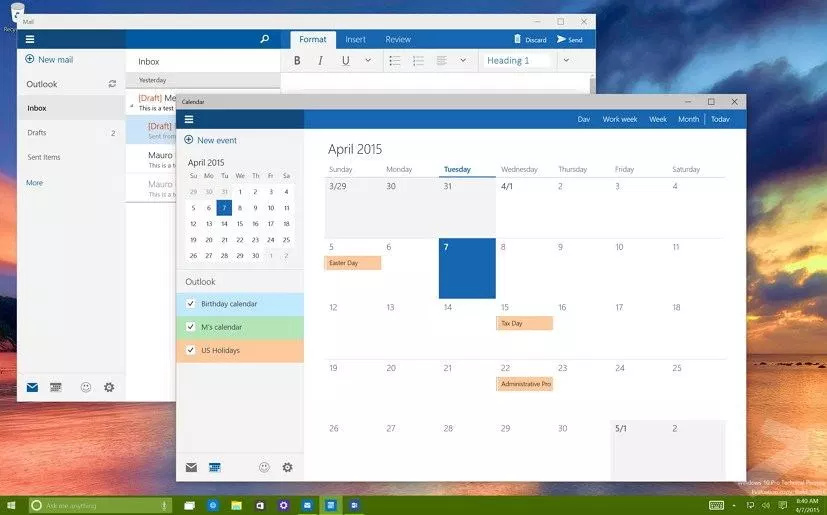Jump to Today in calendar
This screenshot has height=515, width=827.
pos(720,119)
